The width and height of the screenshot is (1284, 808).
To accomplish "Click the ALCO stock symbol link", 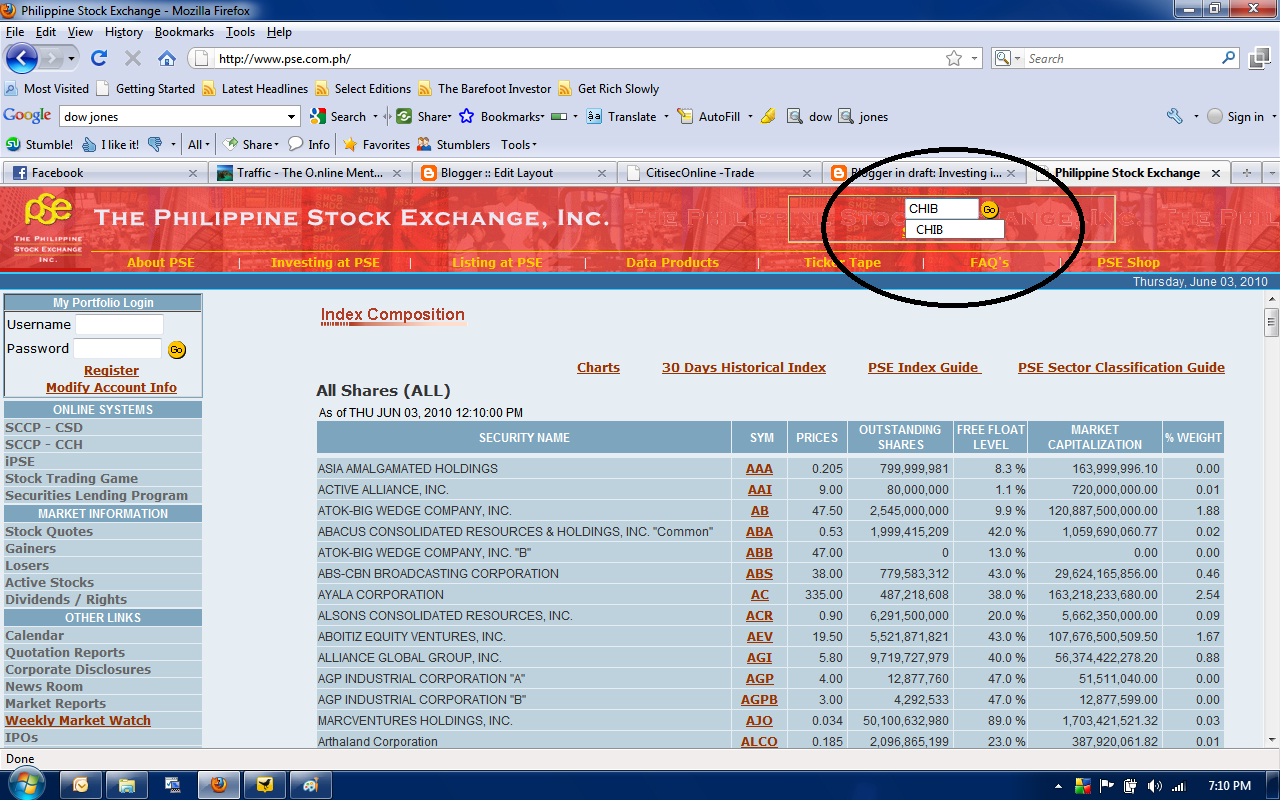I will click(x=759, y=741).
